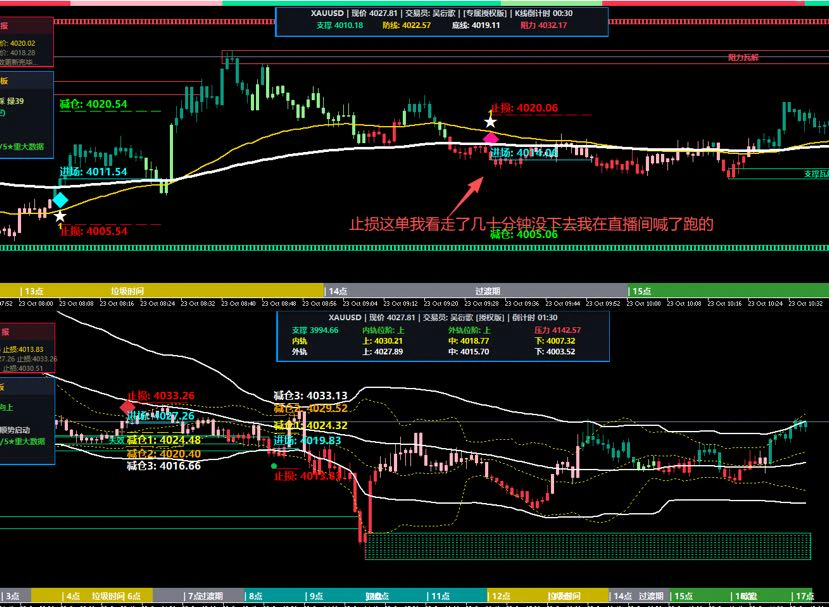Select the red annotation text about 止损
The image size is (829, 607).
coord(531,224)
